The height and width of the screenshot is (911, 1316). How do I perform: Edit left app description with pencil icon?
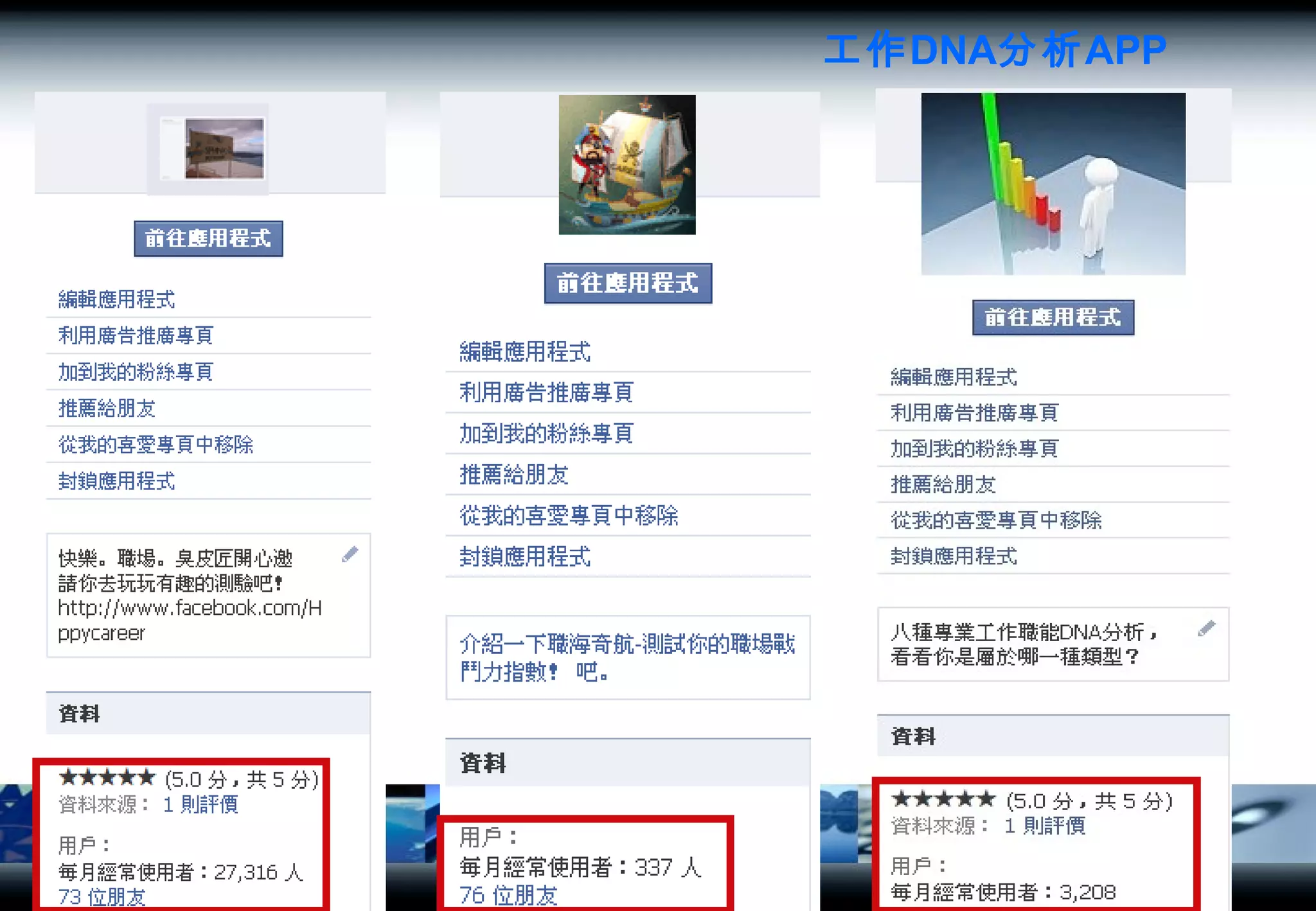click(x=350, y=554)
